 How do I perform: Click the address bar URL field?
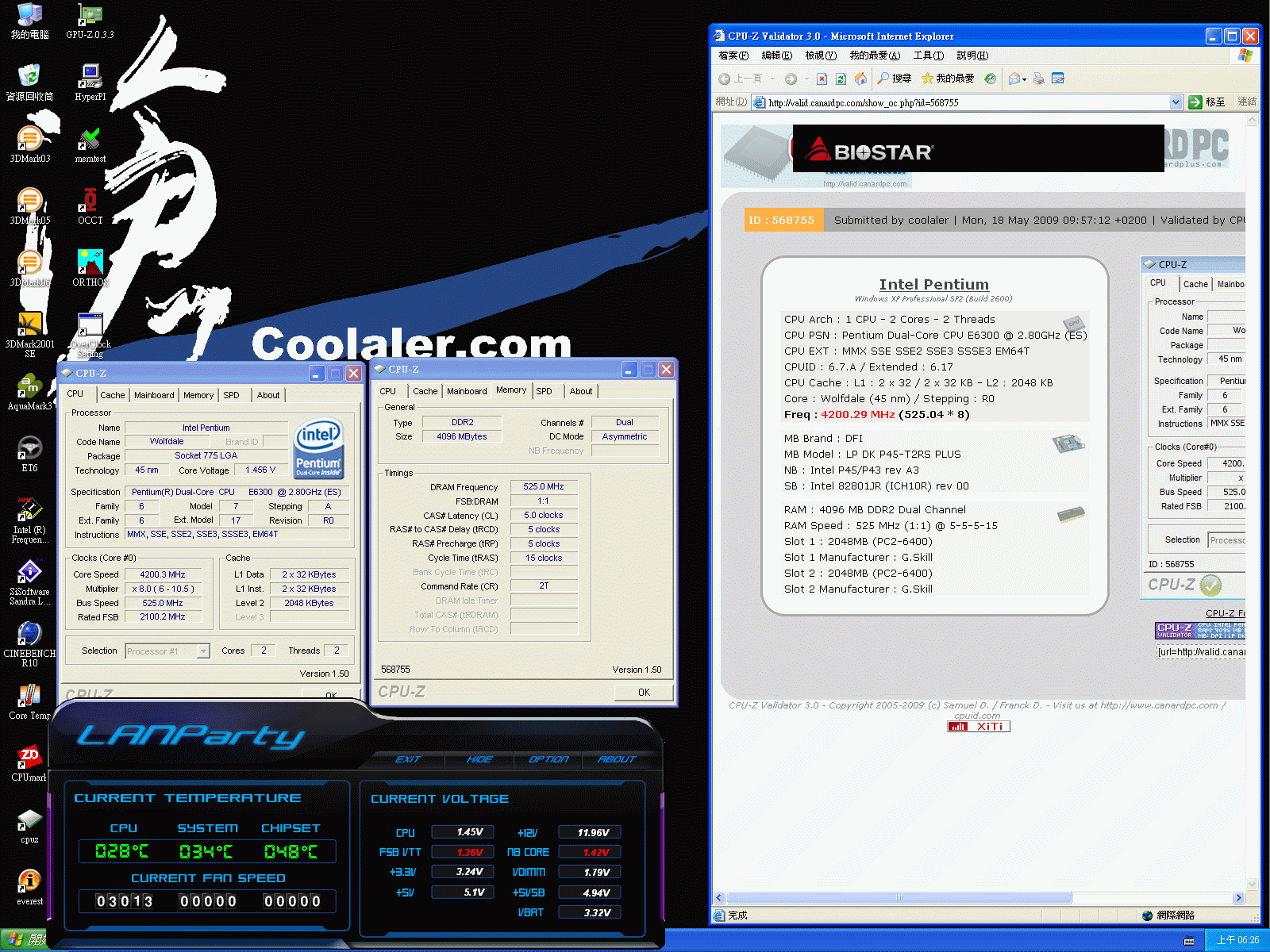click(x=968, y=102)
